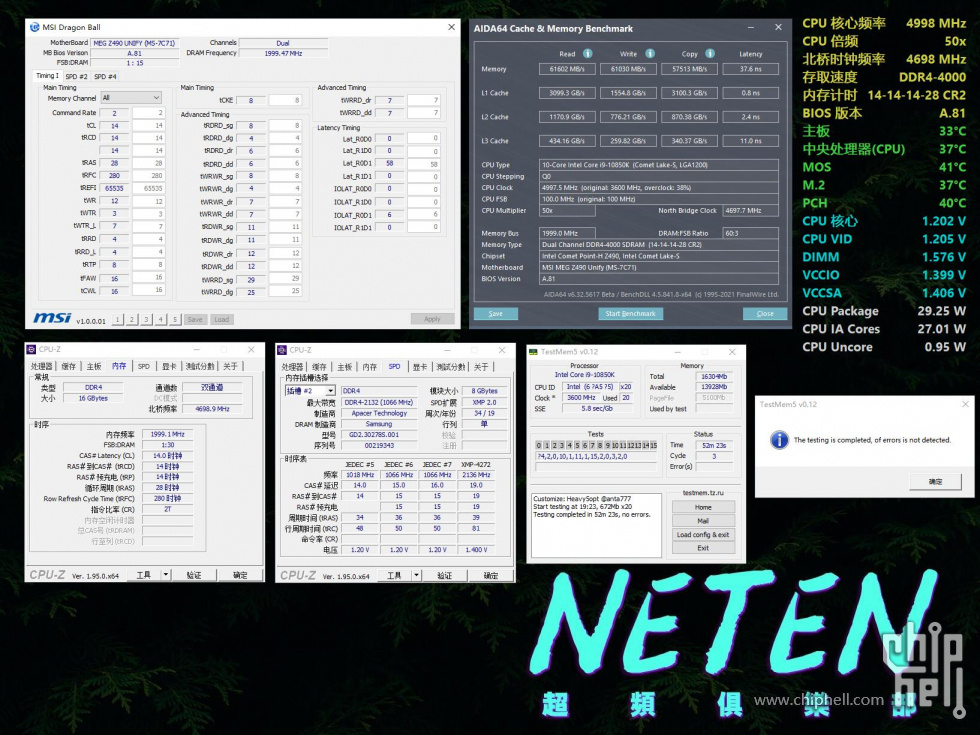Click the "52m 23s" Time value in TestMem5
Screen dimensions: 980x735
(x=714, y=445)
